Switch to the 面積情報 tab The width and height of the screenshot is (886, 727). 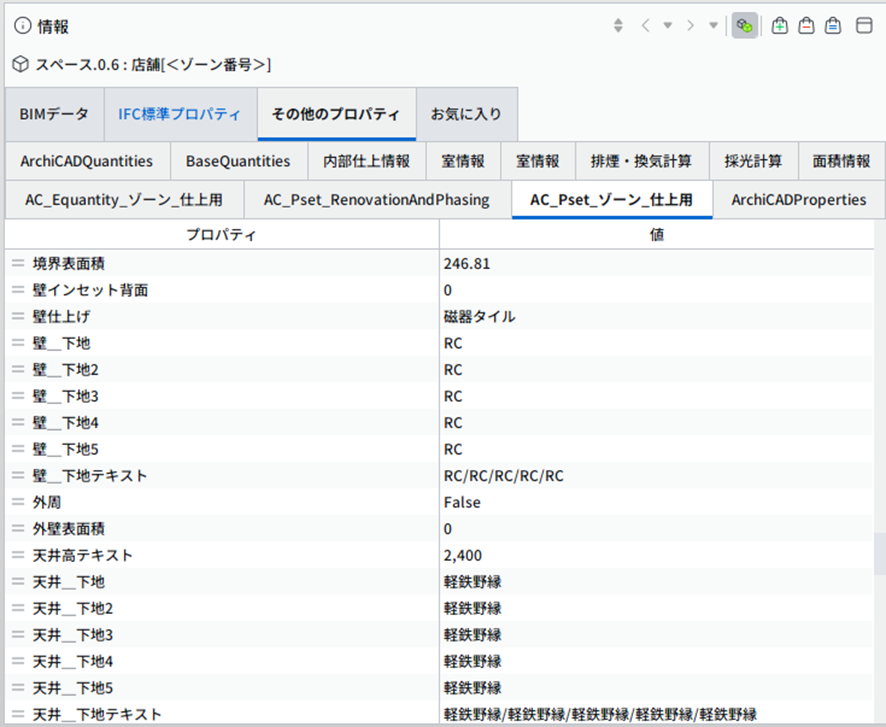coord(841,161)
